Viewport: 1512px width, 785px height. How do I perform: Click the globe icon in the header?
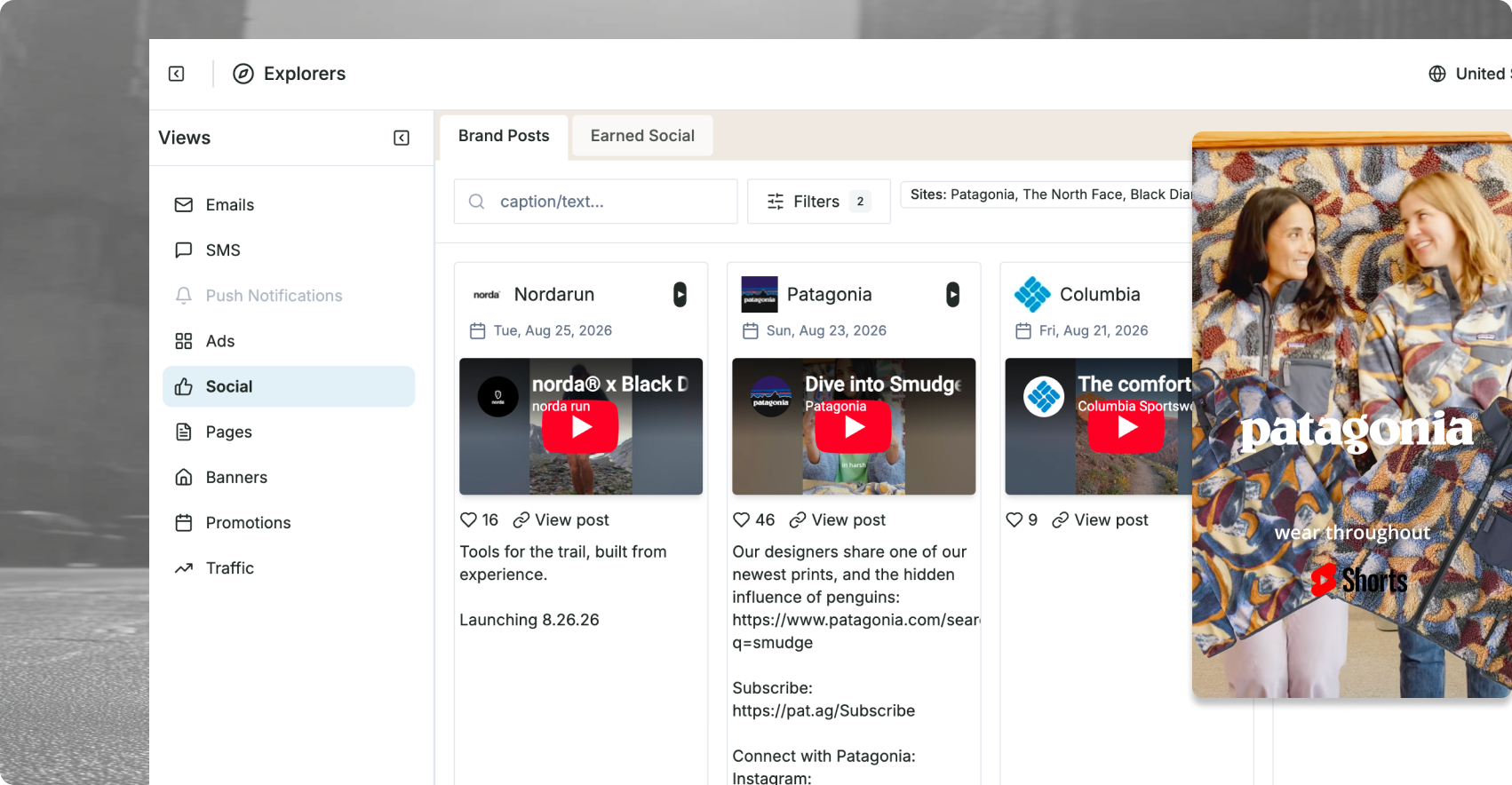[x=1437, y=74]
